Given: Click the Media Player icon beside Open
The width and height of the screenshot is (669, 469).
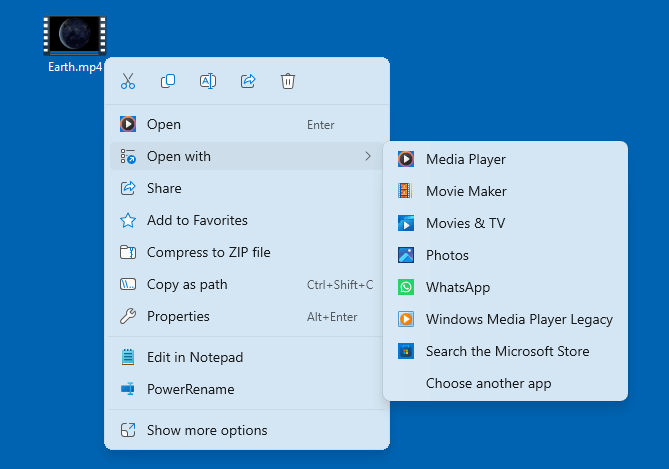Looking at the screenshot, I should click(128, 124).
